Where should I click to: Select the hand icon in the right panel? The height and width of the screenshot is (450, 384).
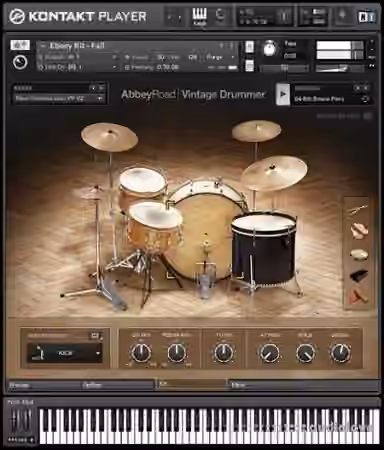359,231
